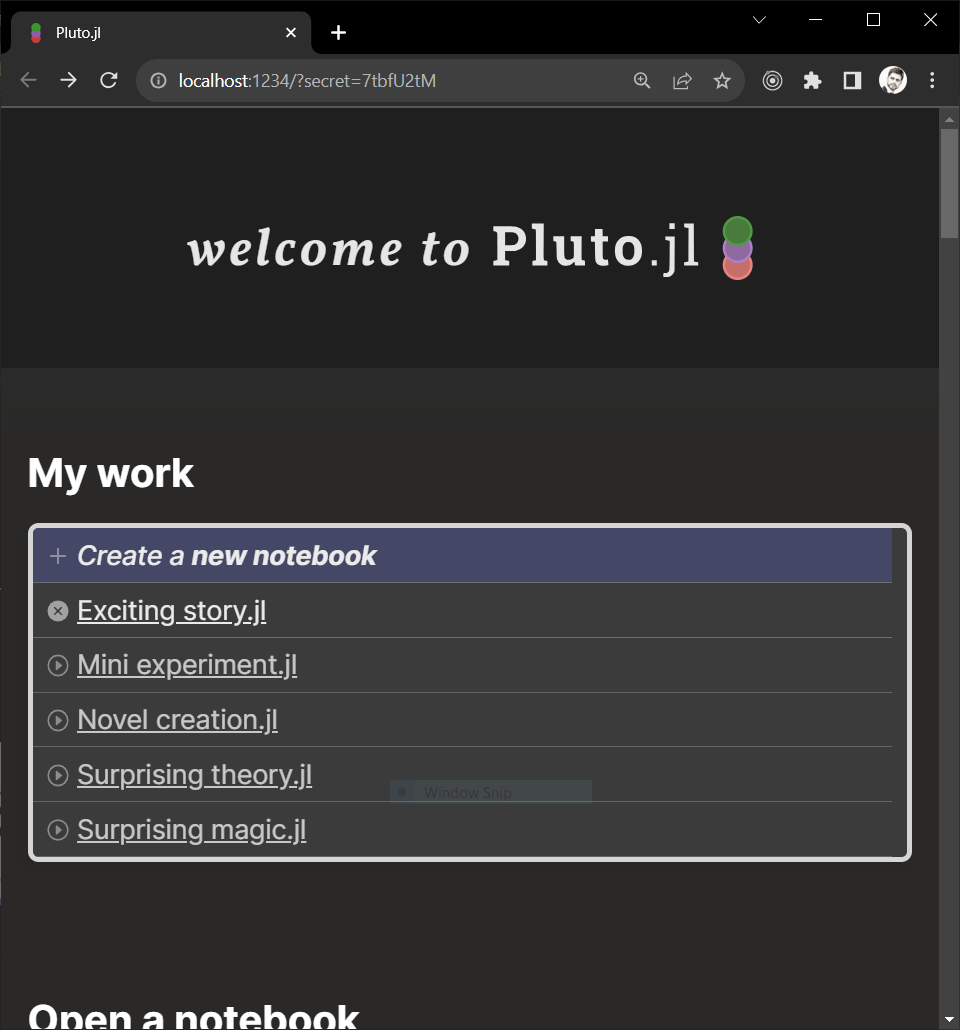The width and height of the screenshot is (960, 1030).
Task: Open the Chrome three-dot menu
Action: pos(932,81)
